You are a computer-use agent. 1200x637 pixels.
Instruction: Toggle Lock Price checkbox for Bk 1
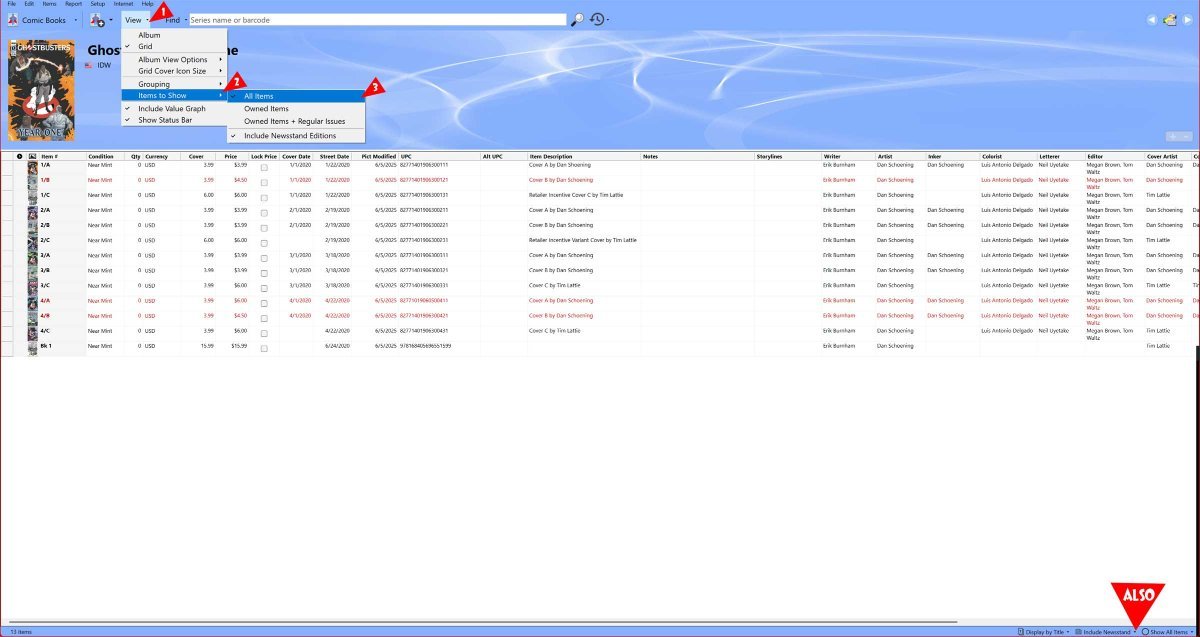[x=264, y=349]
